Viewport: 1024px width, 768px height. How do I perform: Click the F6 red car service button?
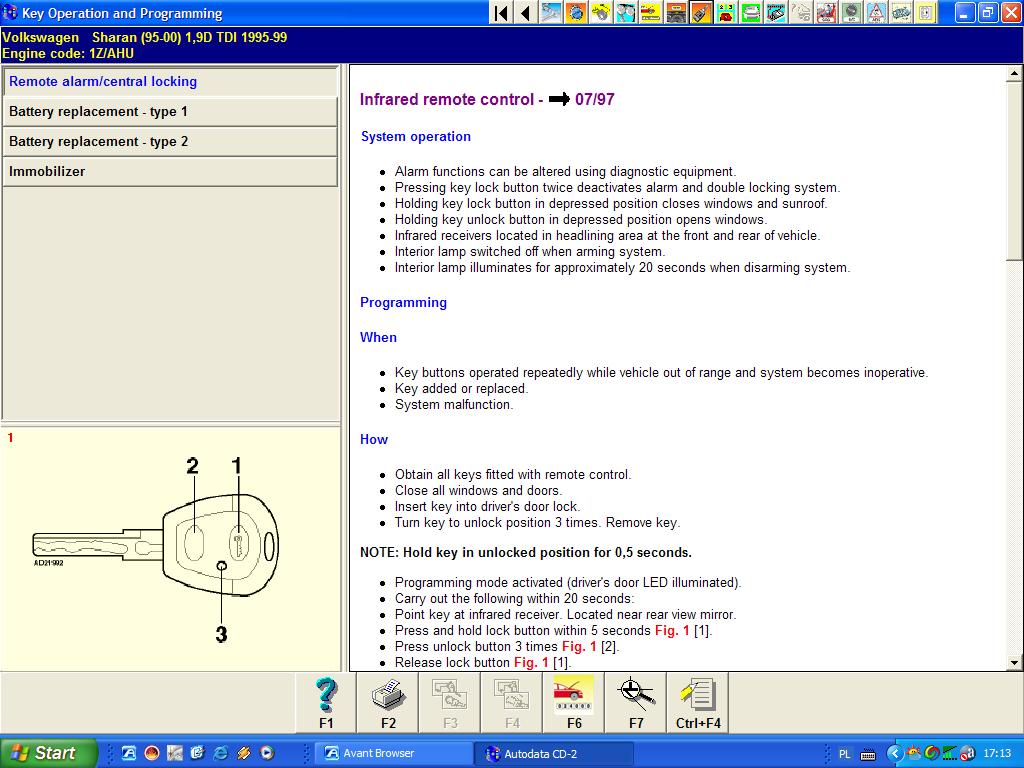(574, 703)
